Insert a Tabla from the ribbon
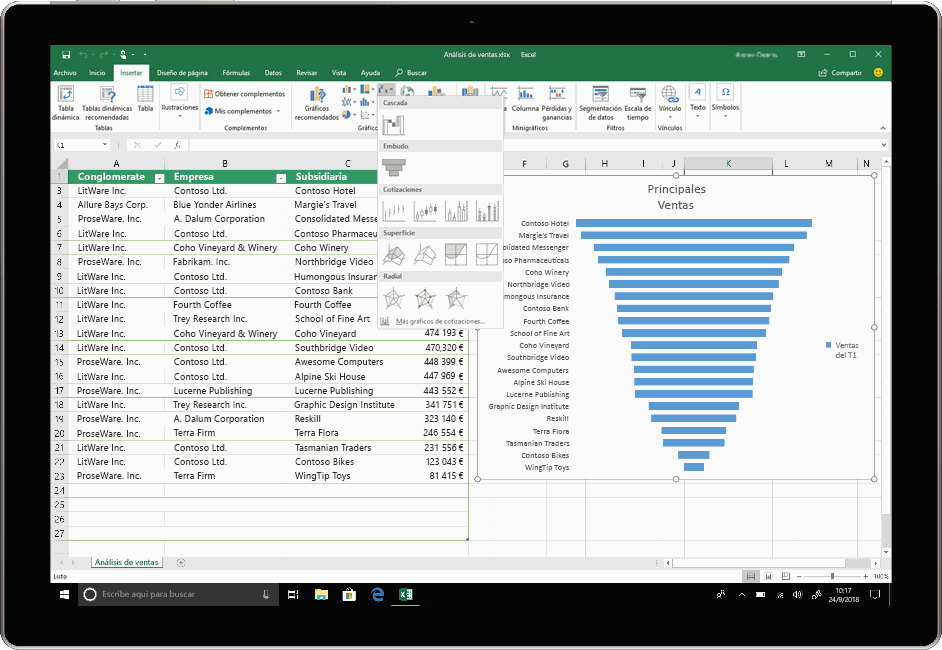This screenshot has height=650, width=942. pyautogui.click(x=145, y=99)
